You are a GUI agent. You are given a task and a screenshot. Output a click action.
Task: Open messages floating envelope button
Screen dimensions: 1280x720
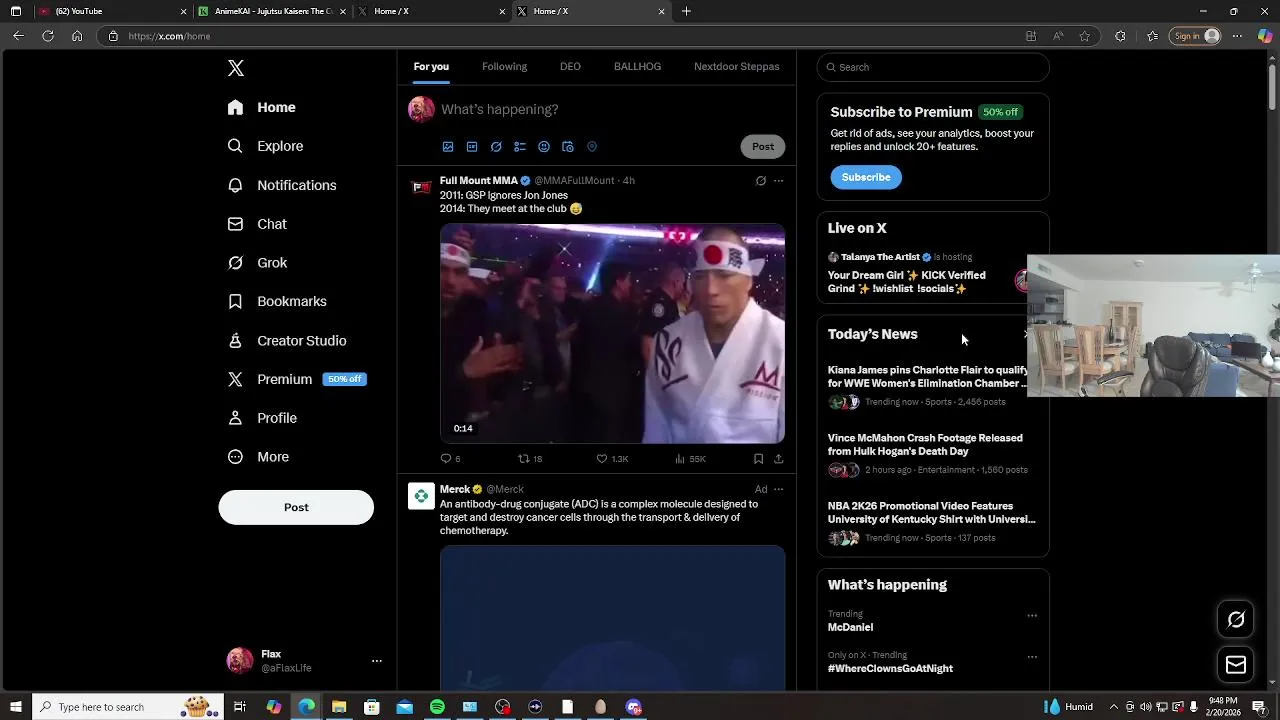[x=1236, y=665]
